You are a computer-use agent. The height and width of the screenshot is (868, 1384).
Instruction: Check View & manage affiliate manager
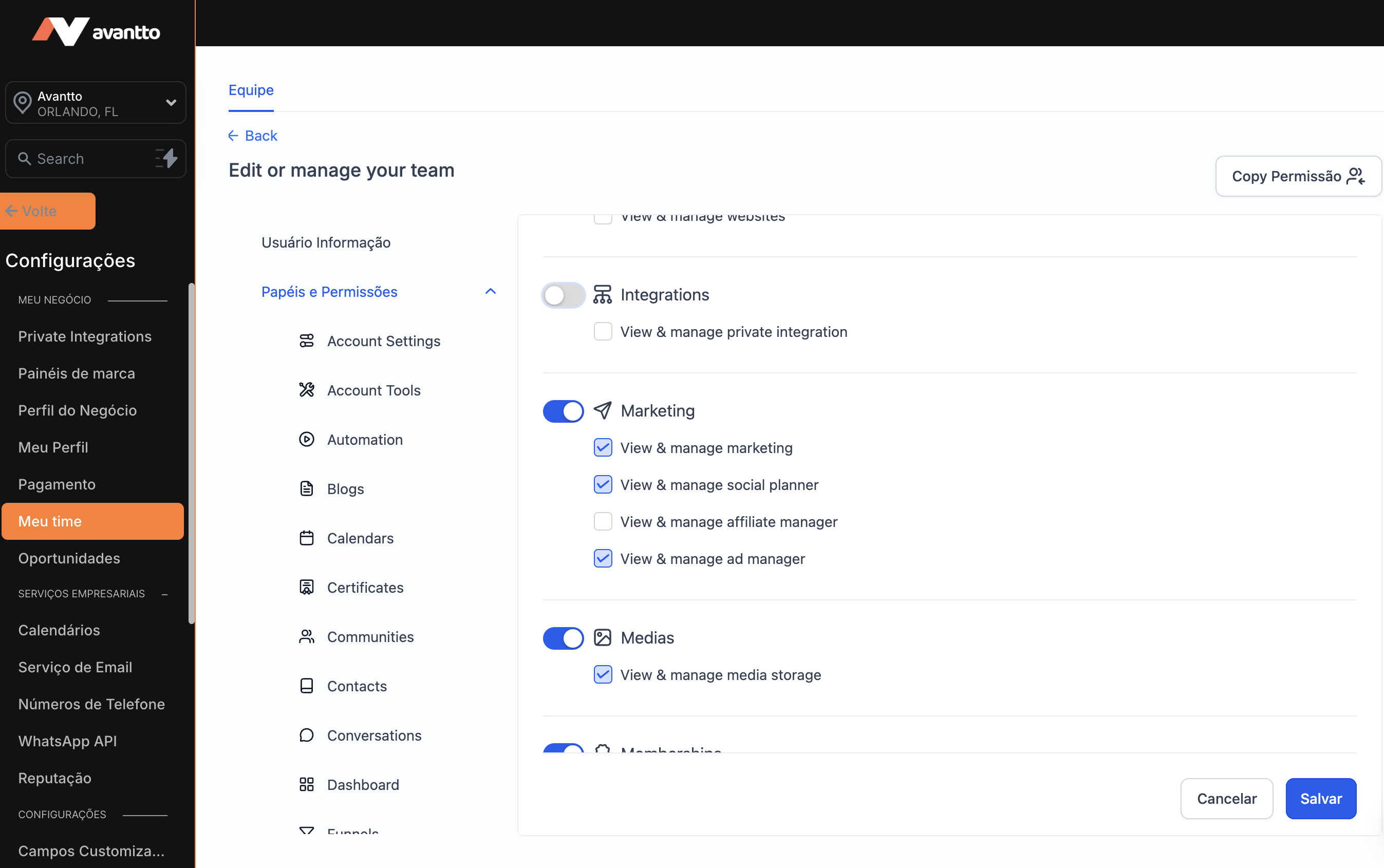point(603,522)
